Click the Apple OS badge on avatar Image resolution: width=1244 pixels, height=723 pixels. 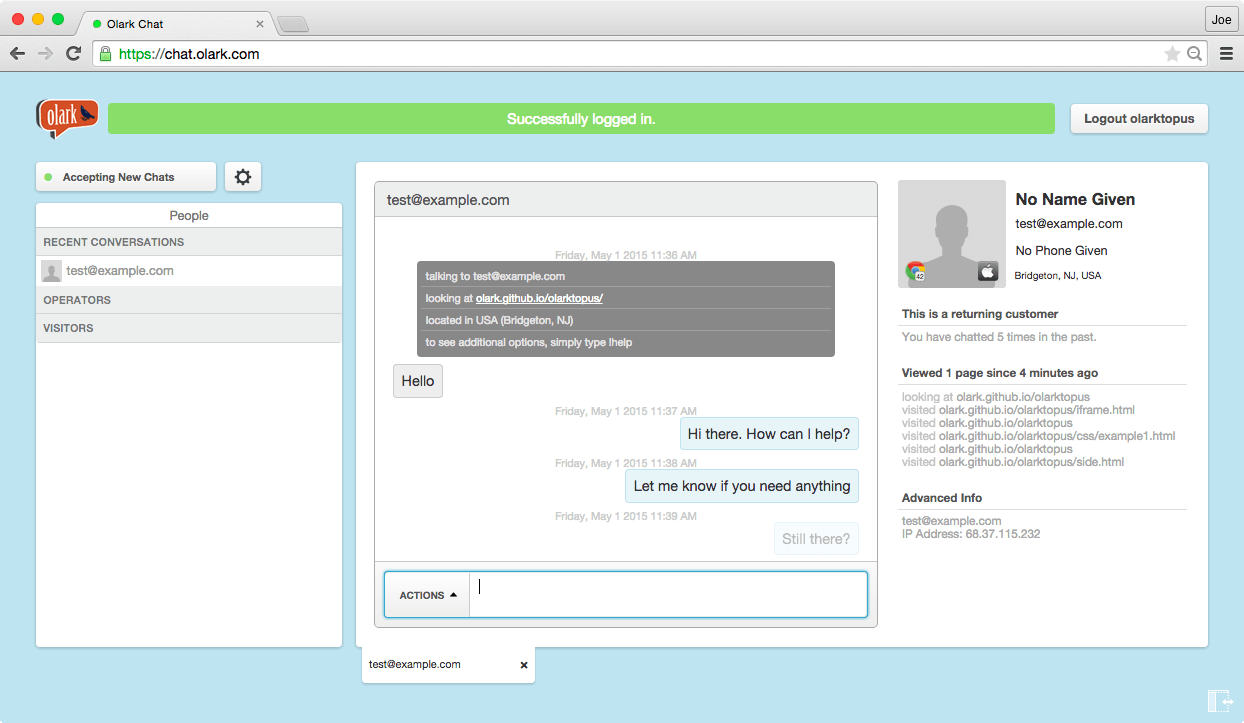point(988,271)
